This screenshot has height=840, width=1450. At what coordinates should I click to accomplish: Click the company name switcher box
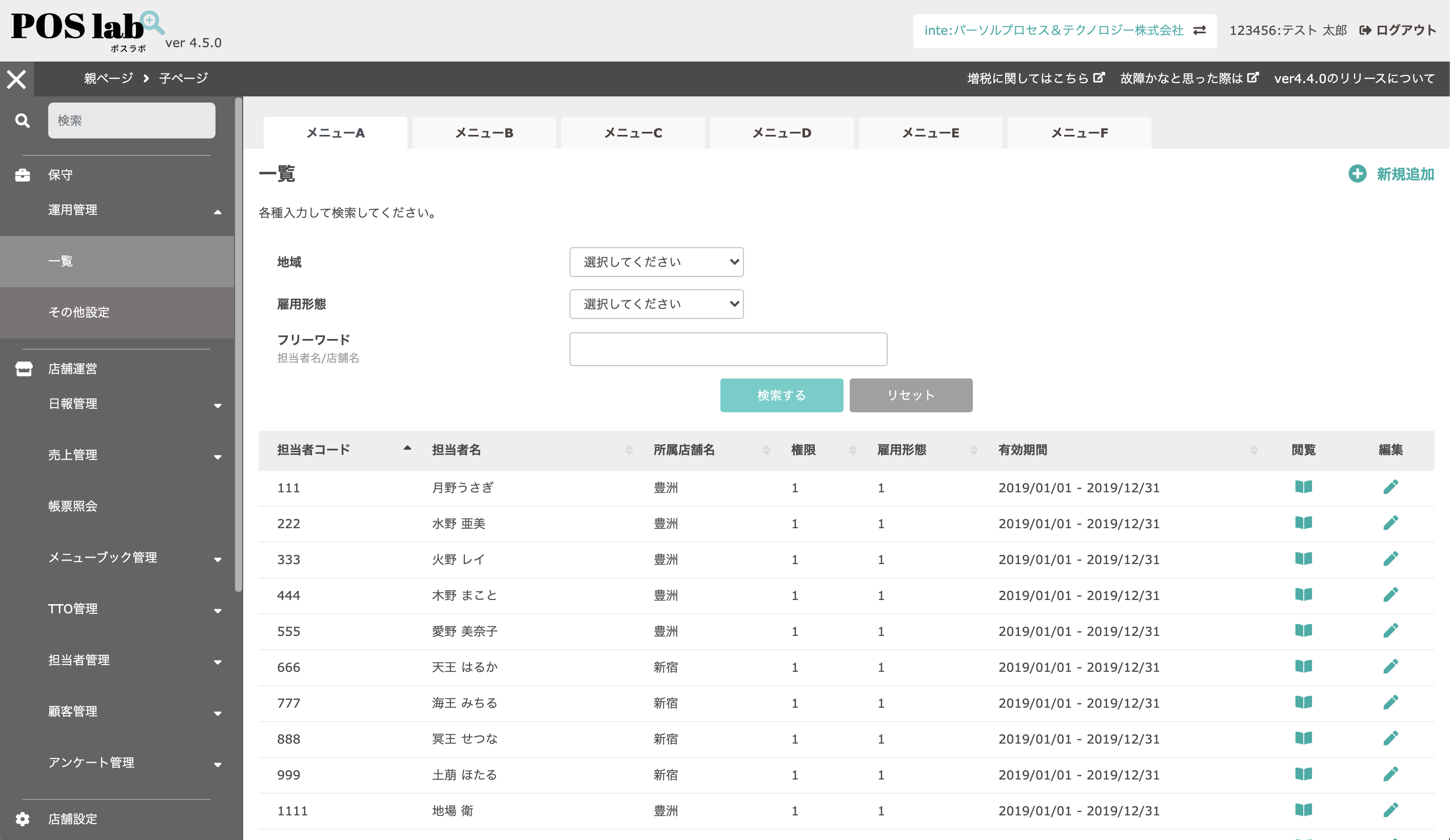pyautogui.click(x=1065, y=31)
